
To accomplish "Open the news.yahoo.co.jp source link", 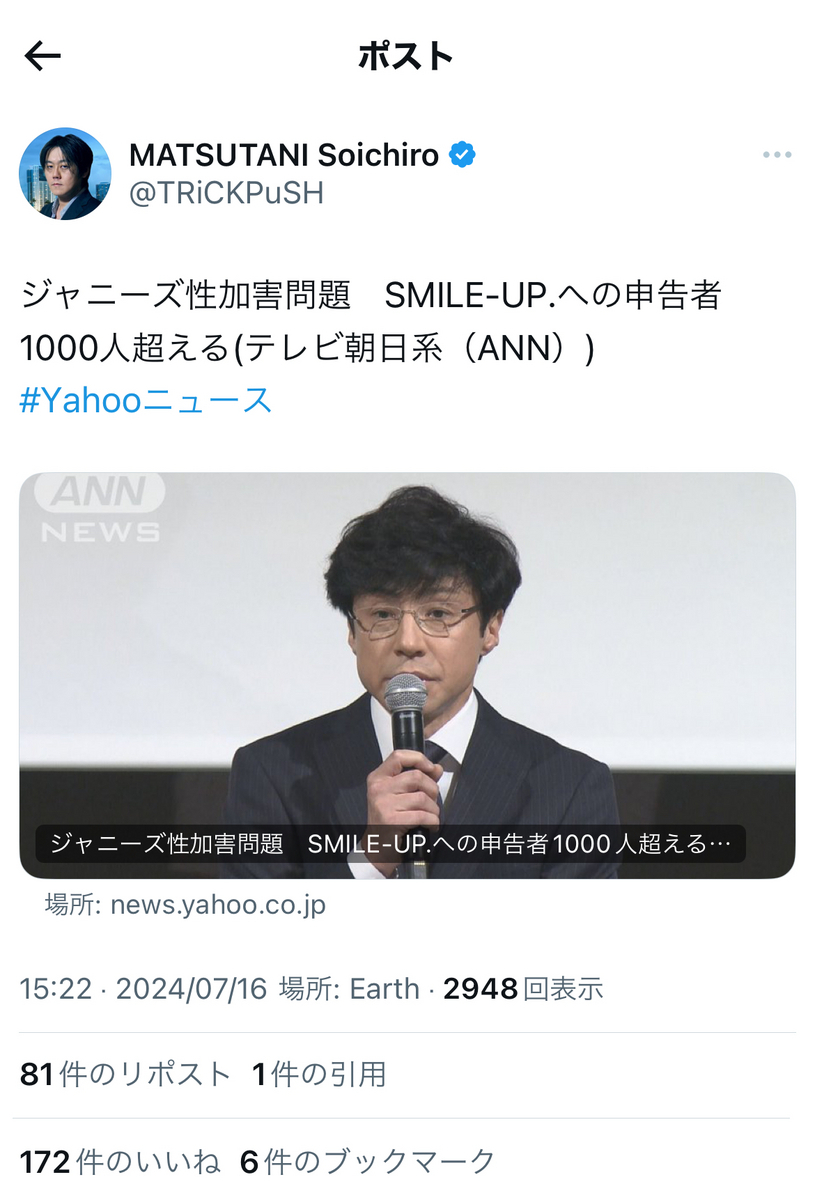I will tap(186, 906).
